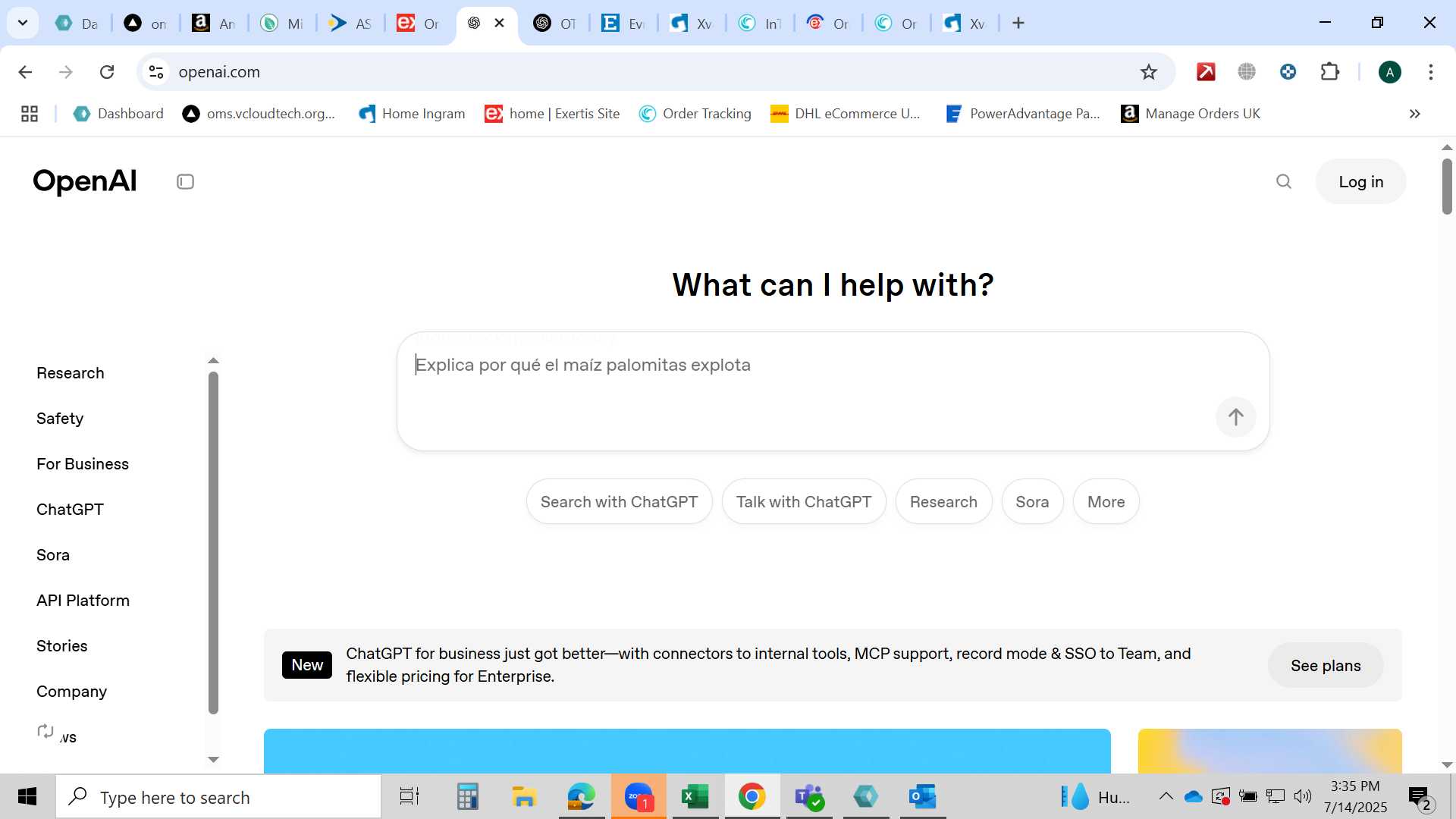
Task: Click Talk with ChatGPT chip
Action: (x=804, y=502)
